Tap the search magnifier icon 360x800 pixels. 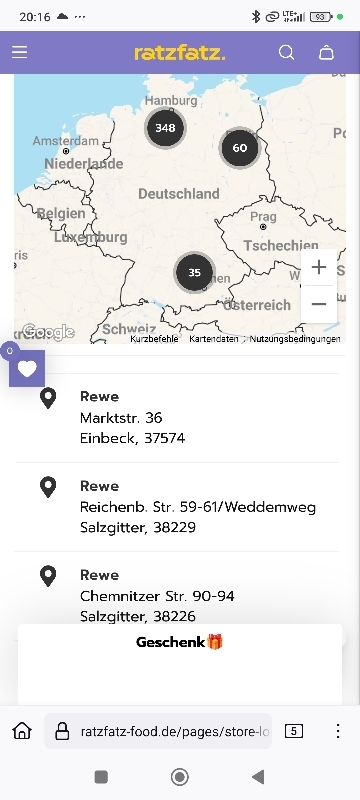click(x=287, y=53)
